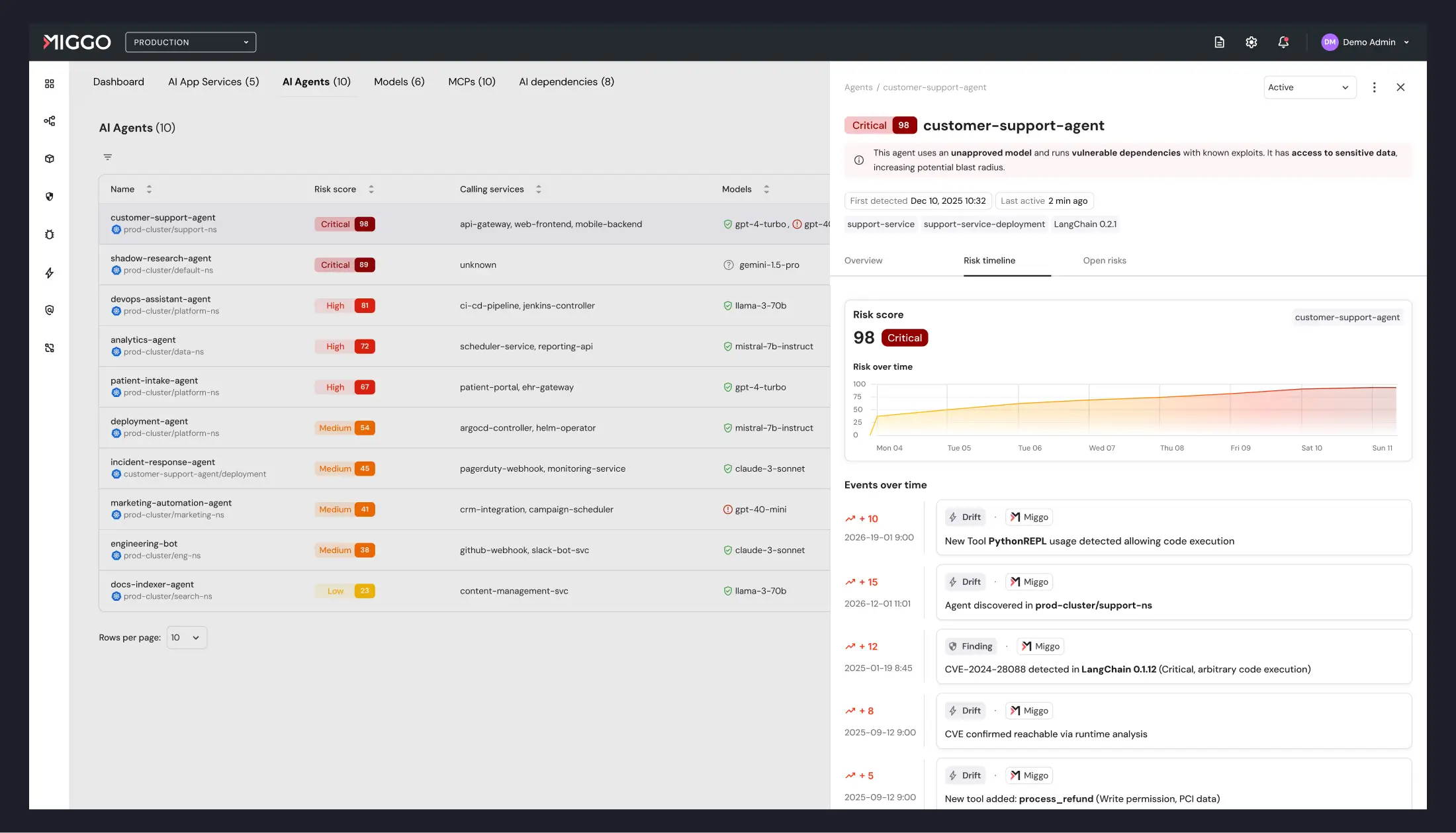Open the inventory cube icon in sidebar
The image size is (1456, 833).
pyautogui.click(x=50, y=158)
